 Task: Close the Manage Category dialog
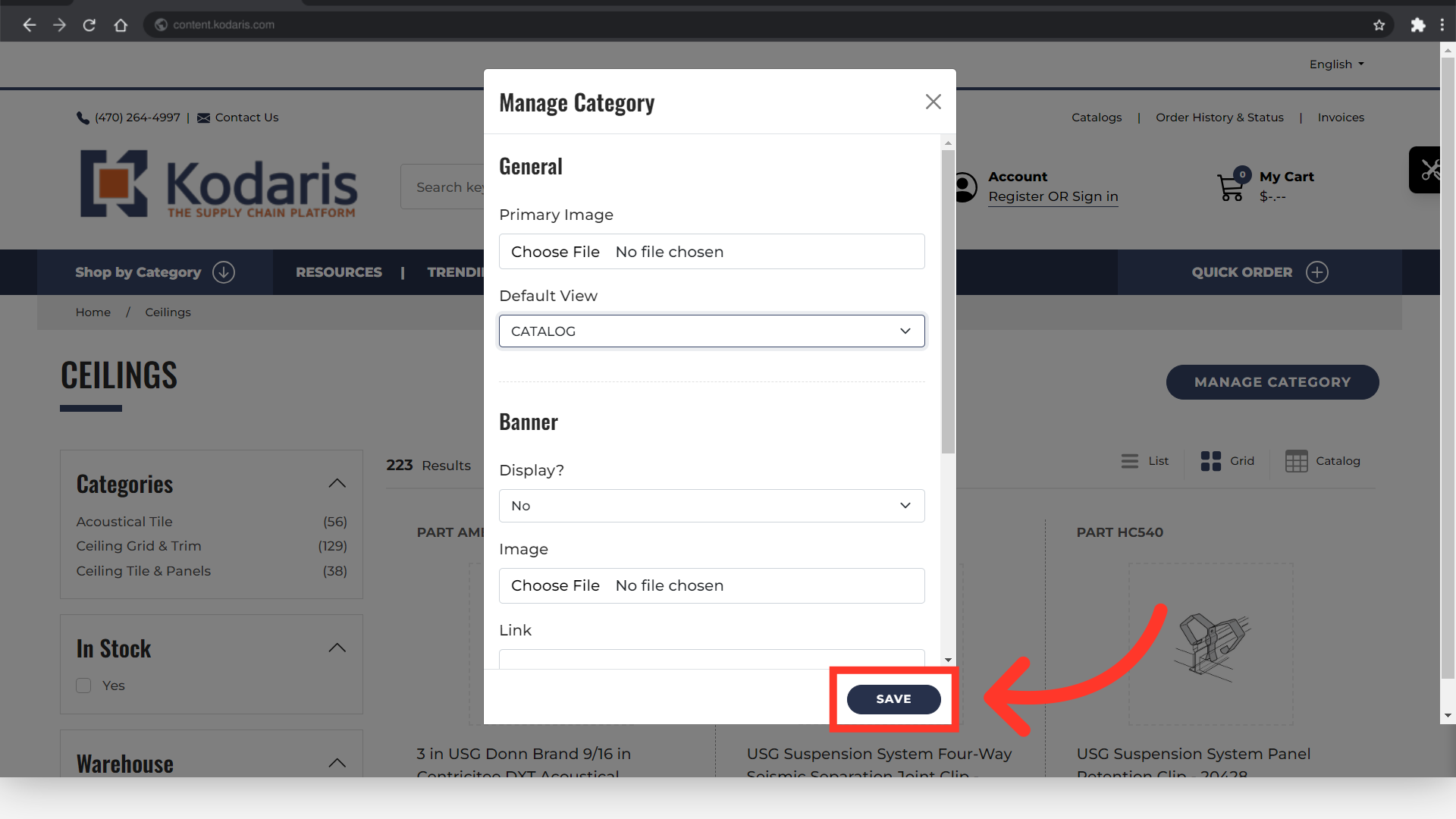pos(933,102)
